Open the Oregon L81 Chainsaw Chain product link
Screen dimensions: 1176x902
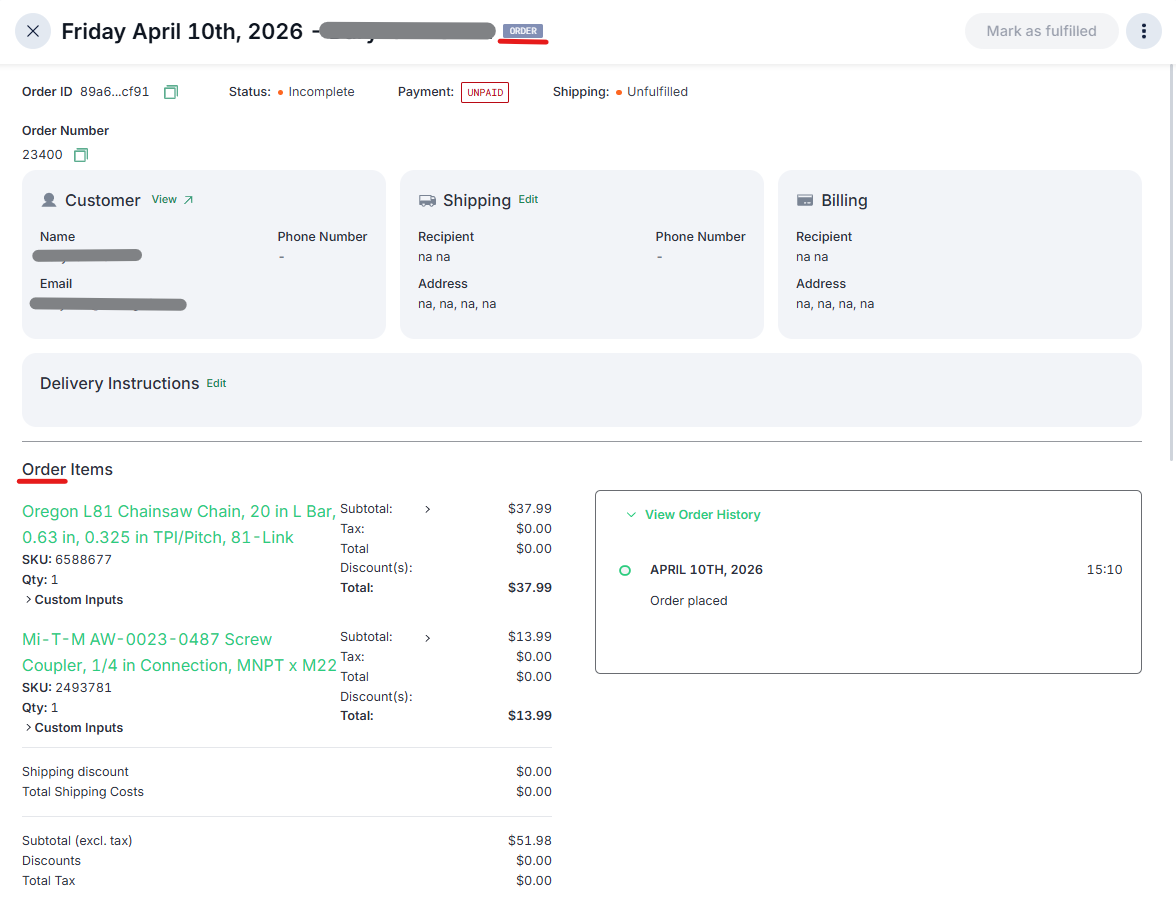(178, 524)
